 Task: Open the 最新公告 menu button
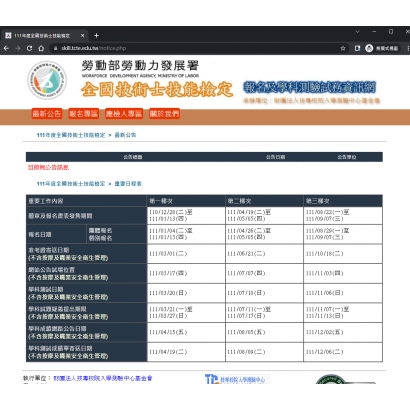click(47, 114)
